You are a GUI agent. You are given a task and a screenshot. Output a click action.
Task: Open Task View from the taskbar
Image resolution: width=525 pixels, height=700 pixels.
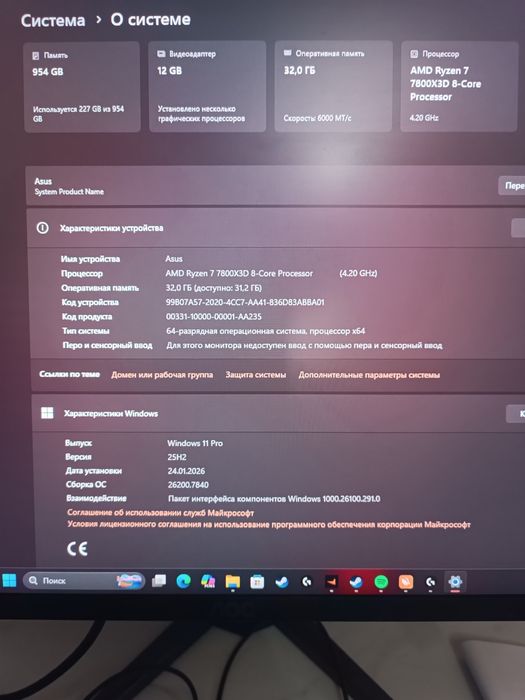pyautogui.click(x=159, y=581)
